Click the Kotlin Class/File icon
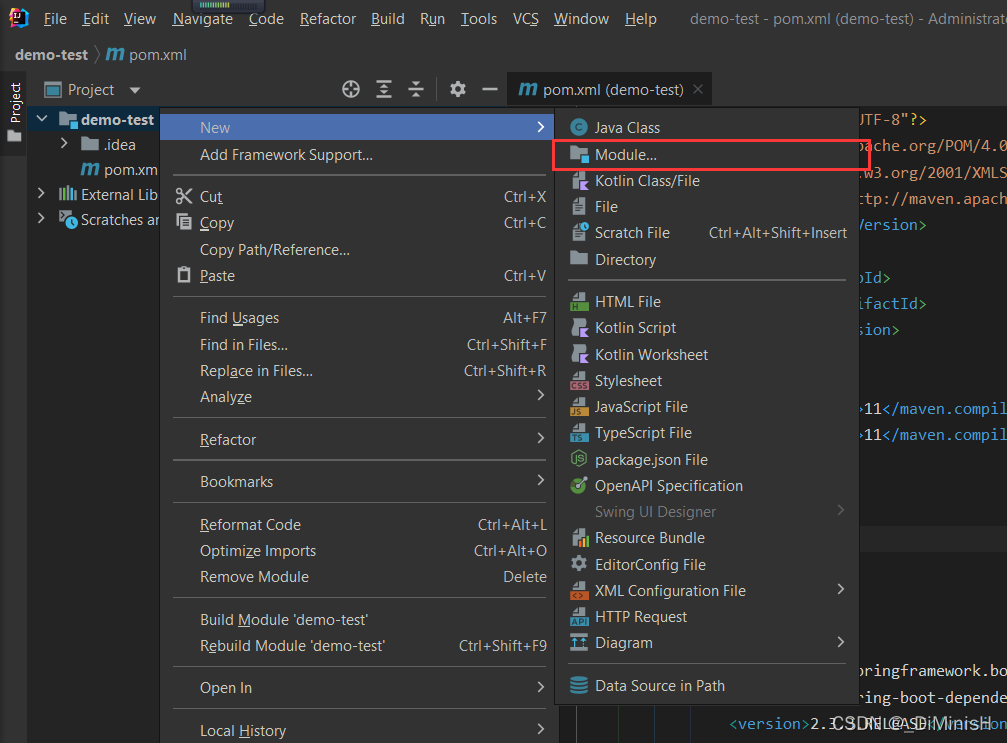 pos(579,181)
